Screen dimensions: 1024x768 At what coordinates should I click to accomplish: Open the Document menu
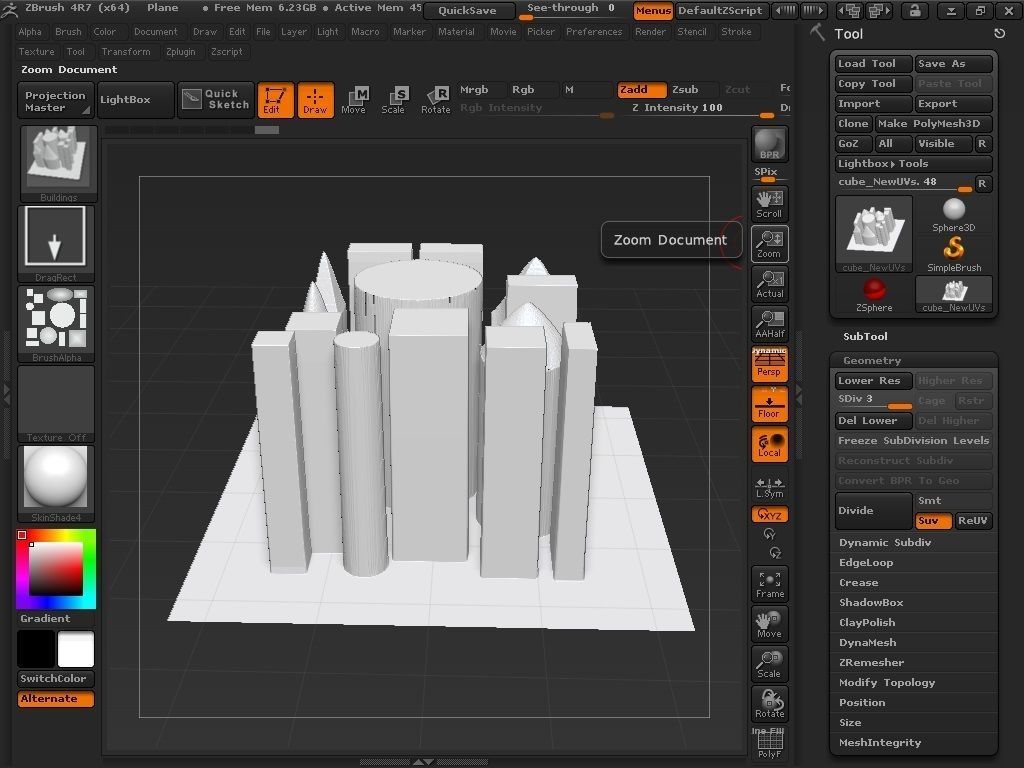pyautogui.click(x=155, y=31)
